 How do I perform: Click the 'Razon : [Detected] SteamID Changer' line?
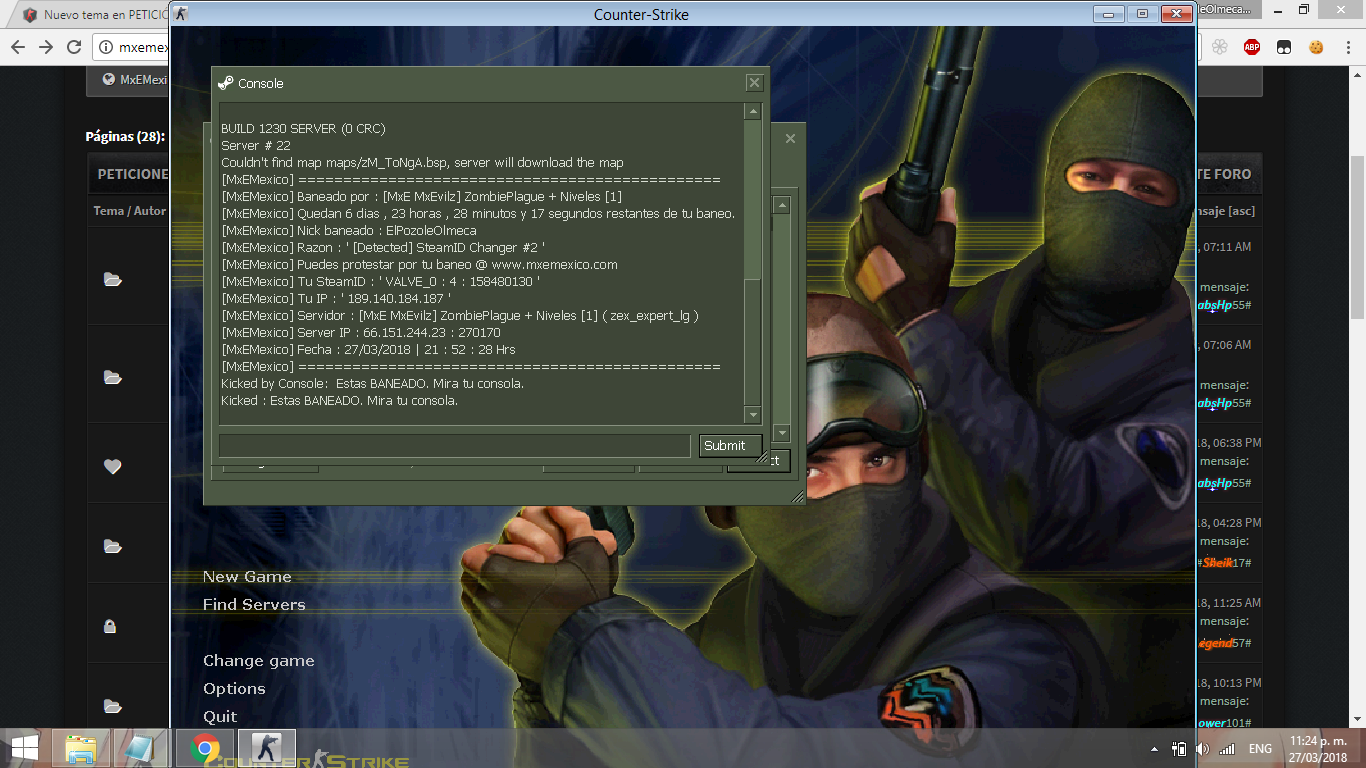(383, 248)
